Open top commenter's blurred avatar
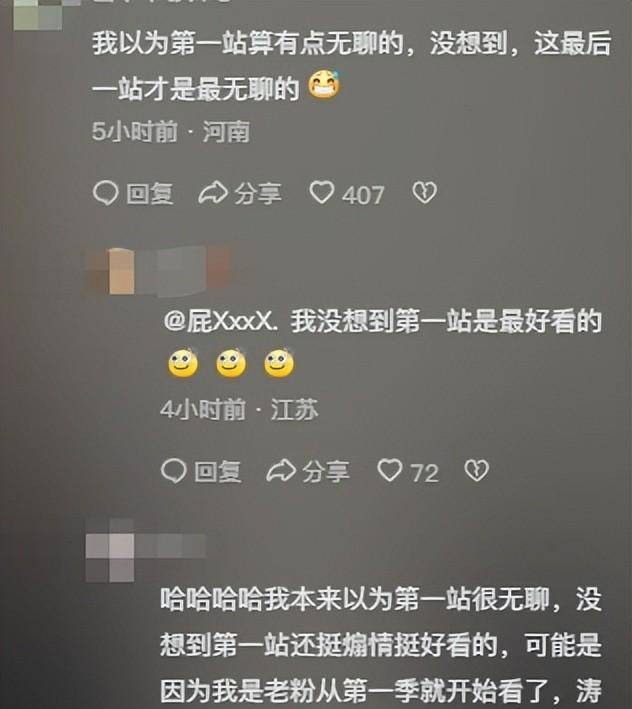632x709 pixels. click(38, 14)
